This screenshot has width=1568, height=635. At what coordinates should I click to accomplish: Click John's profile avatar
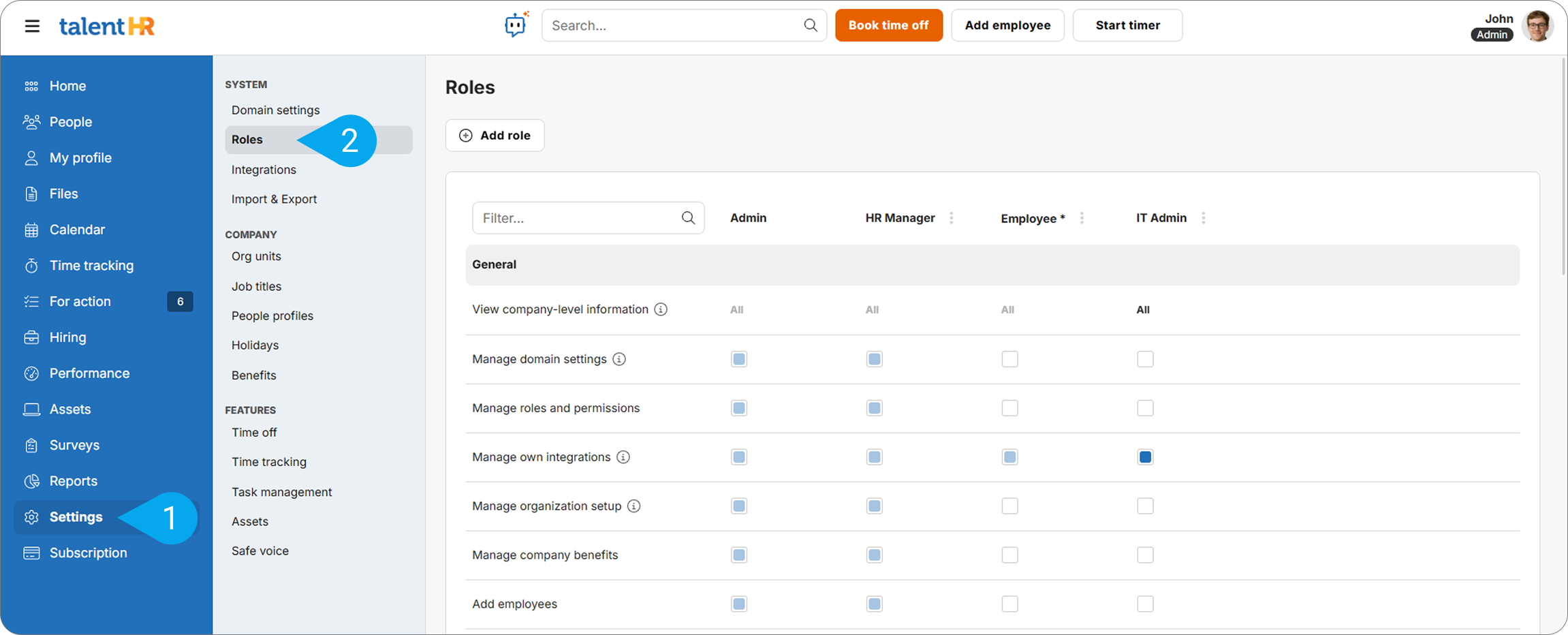tap(1537, 26)
